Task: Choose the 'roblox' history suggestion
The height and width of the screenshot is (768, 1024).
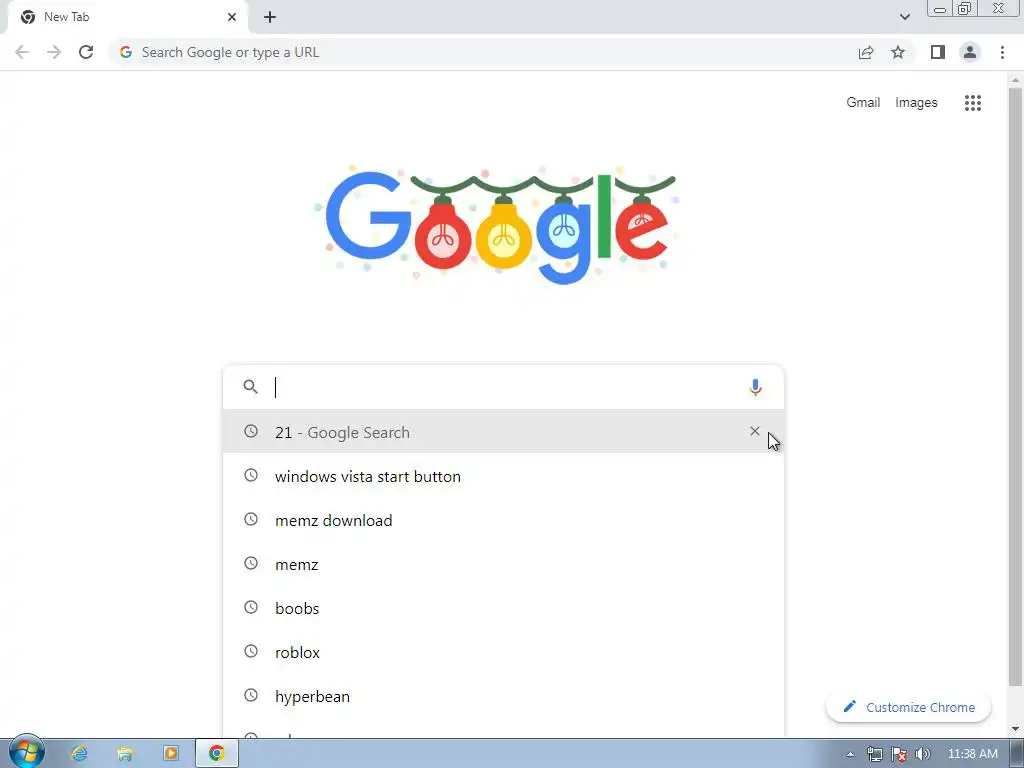Action: click(x=503, y=652)
